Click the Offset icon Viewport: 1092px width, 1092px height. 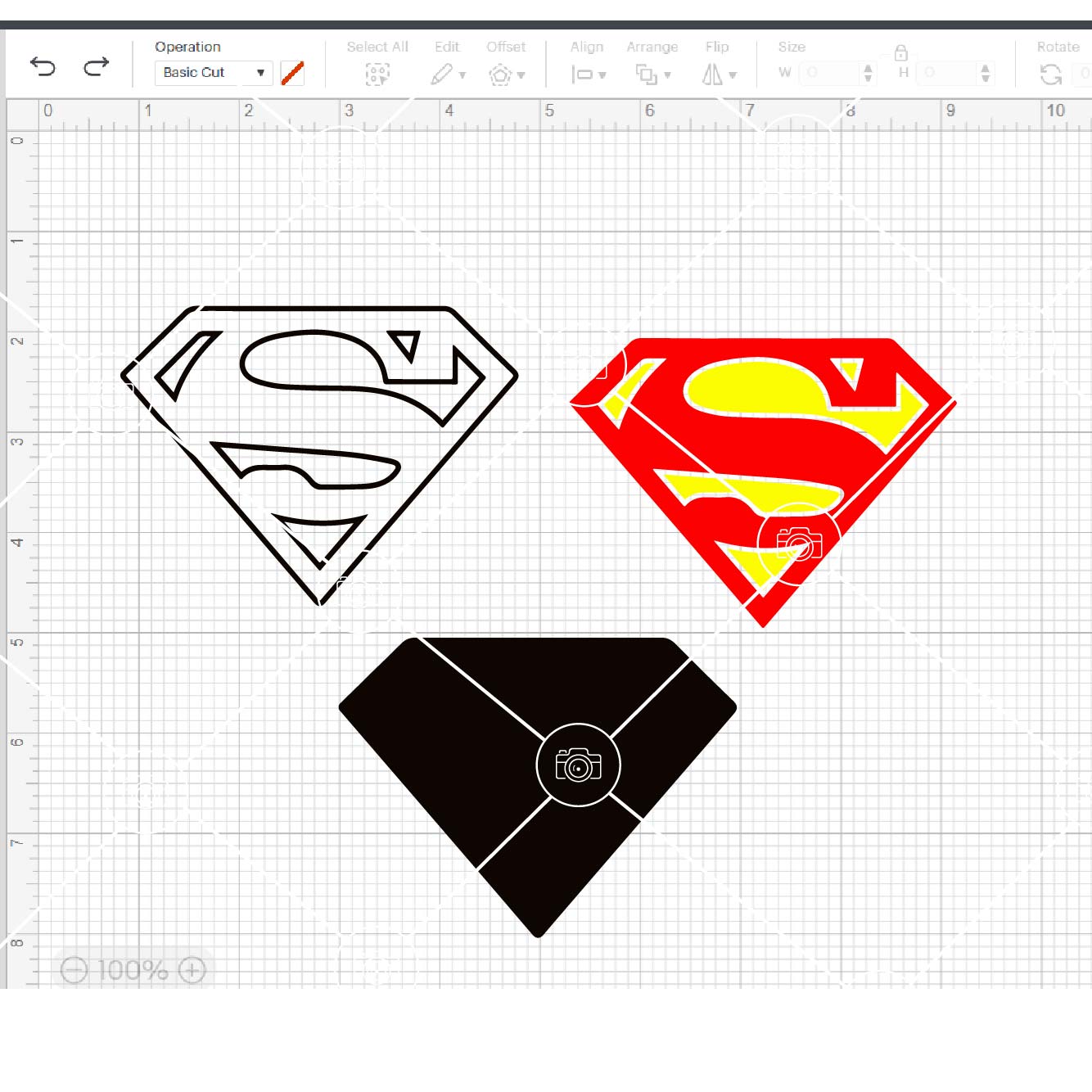coord(500,75)
